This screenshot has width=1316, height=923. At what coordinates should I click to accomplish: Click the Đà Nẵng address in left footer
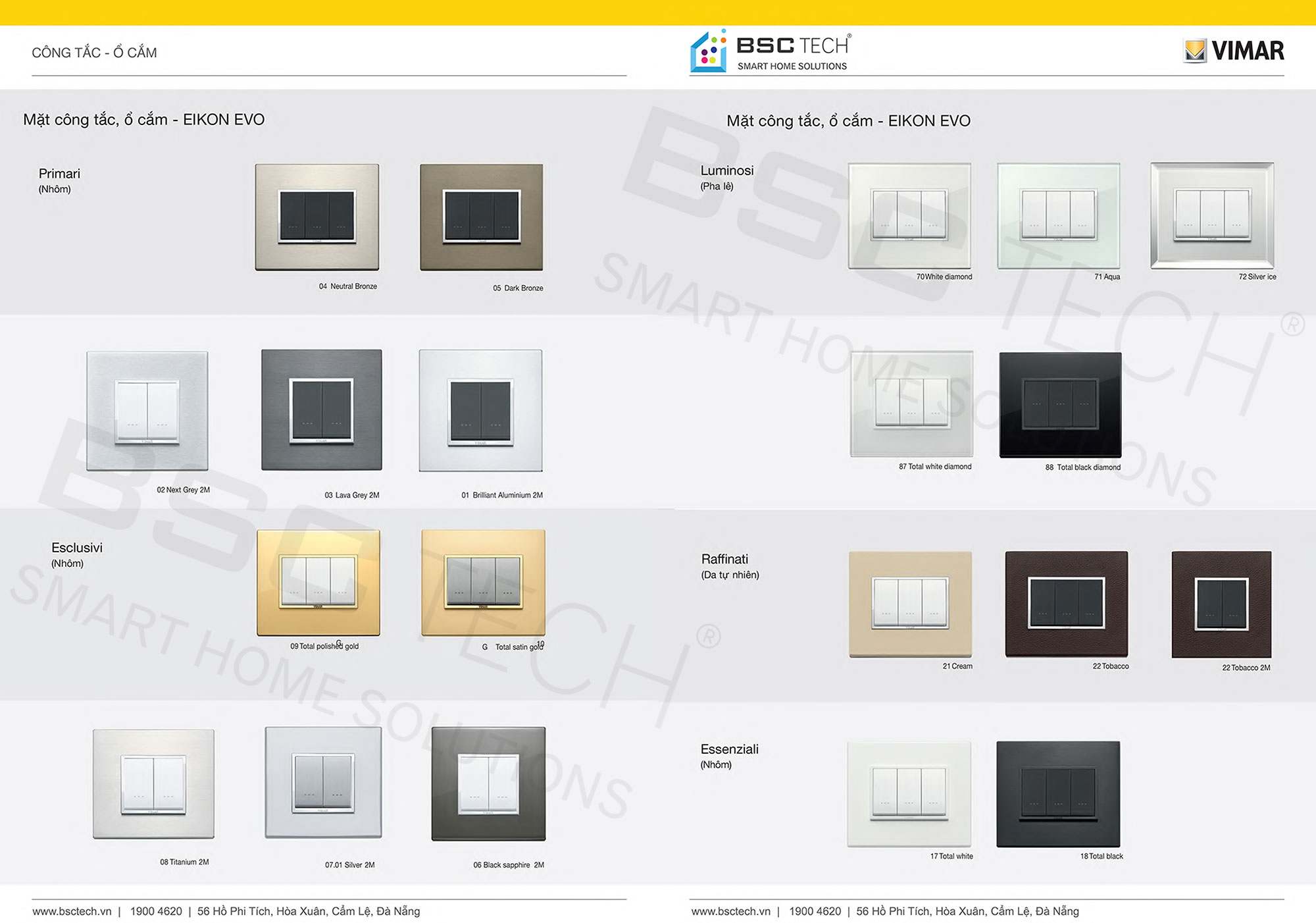pyautogui.click(x=309, y=911)
